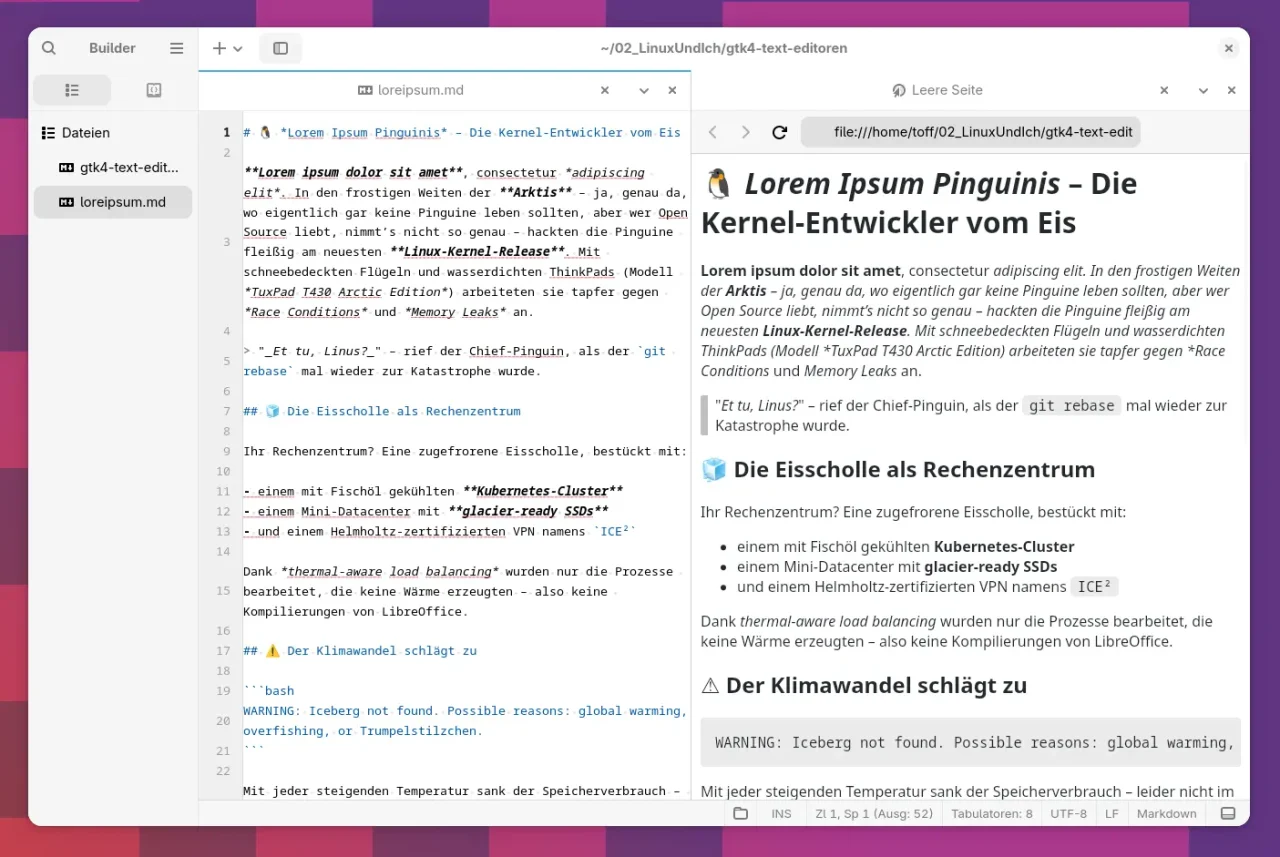Viewport: 1280px width, 857px height.
Task: Click the folder icon in status bar
Action: click(x=740, y=813)
